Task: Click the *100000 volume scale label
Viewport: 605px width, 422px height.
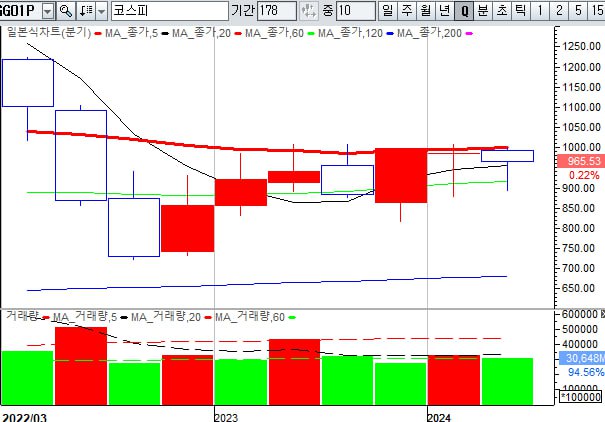Action: 581,397
